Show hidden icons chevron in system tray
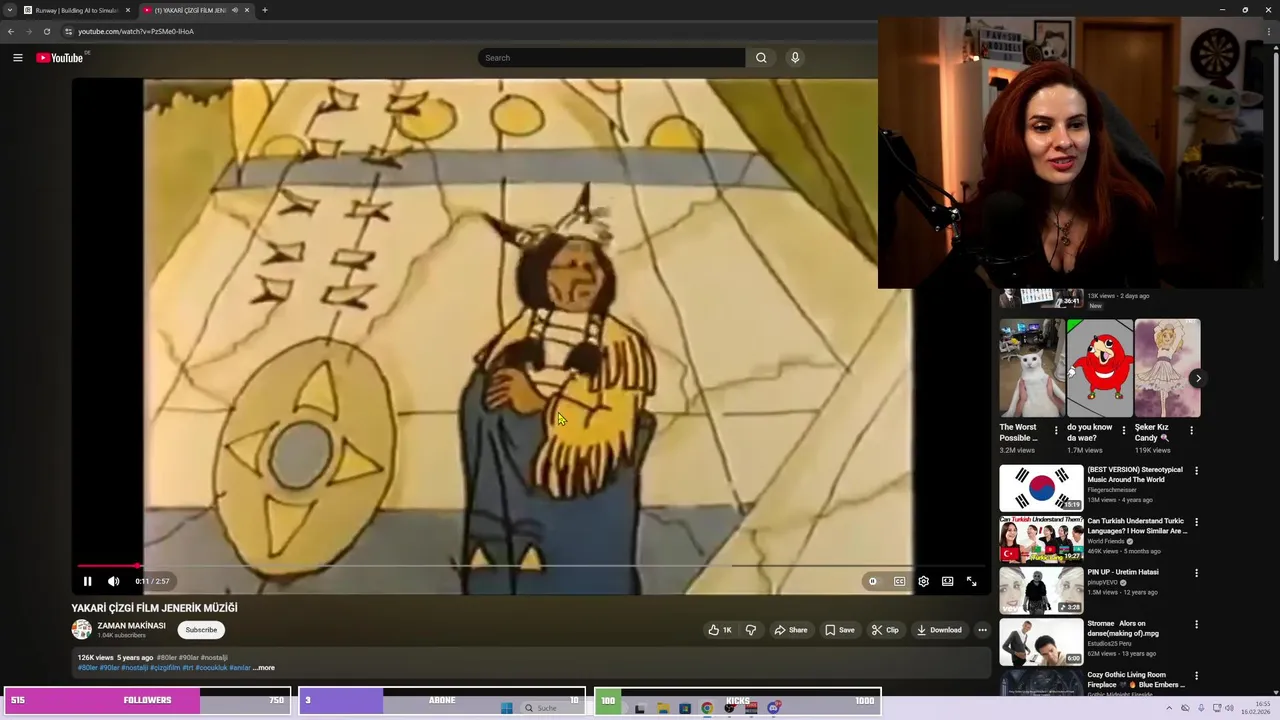The height and width of the screenshot is (720, 1280). pyautogui.click(x=1171, y=708)
